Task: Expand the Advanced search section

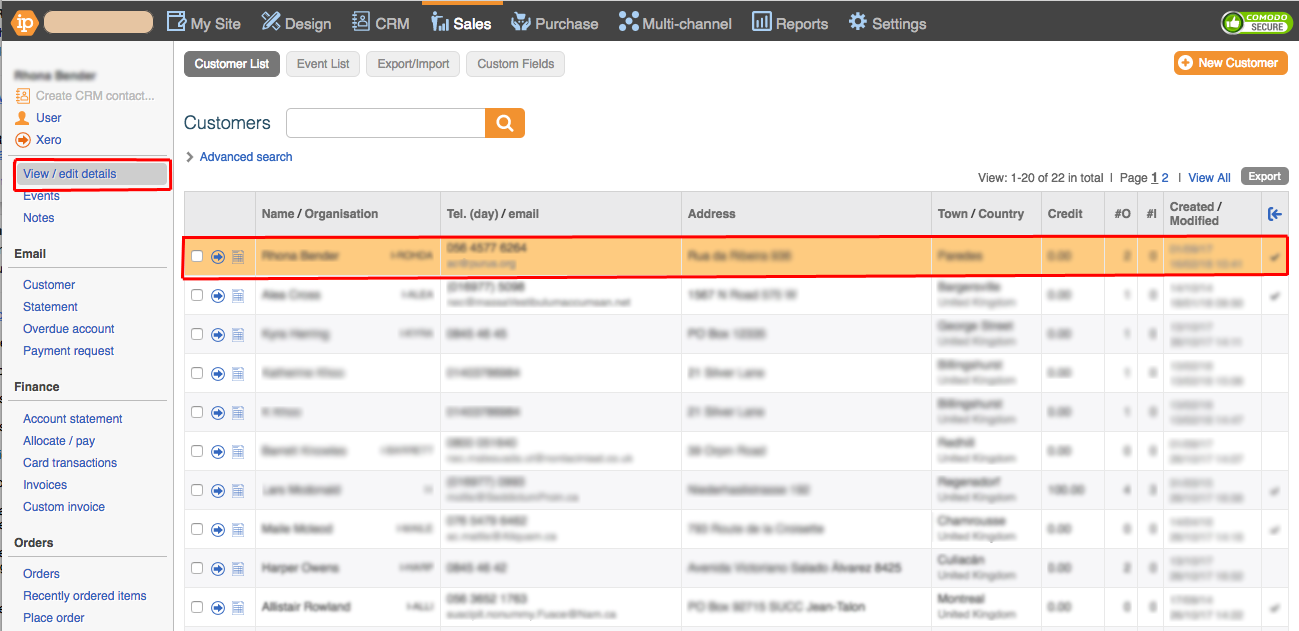Action: [x=239, y=157]
